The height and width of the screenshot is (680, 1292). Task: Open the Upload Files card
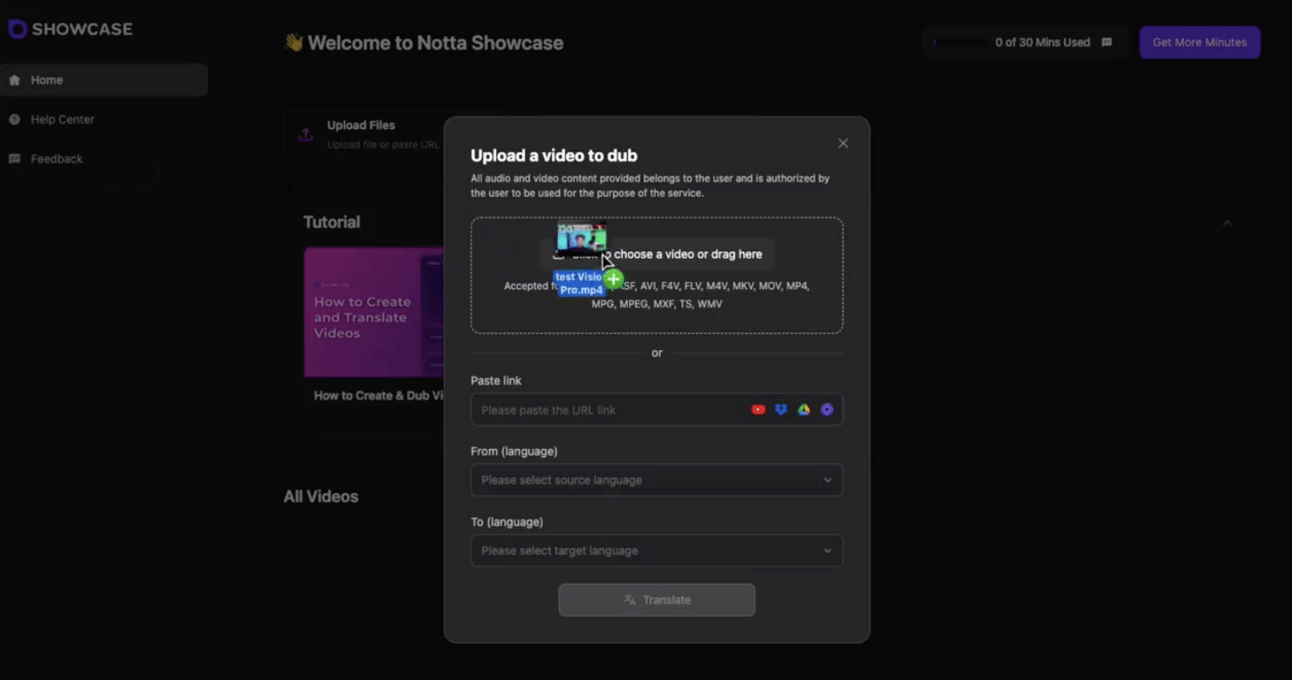tap(365, 134)
